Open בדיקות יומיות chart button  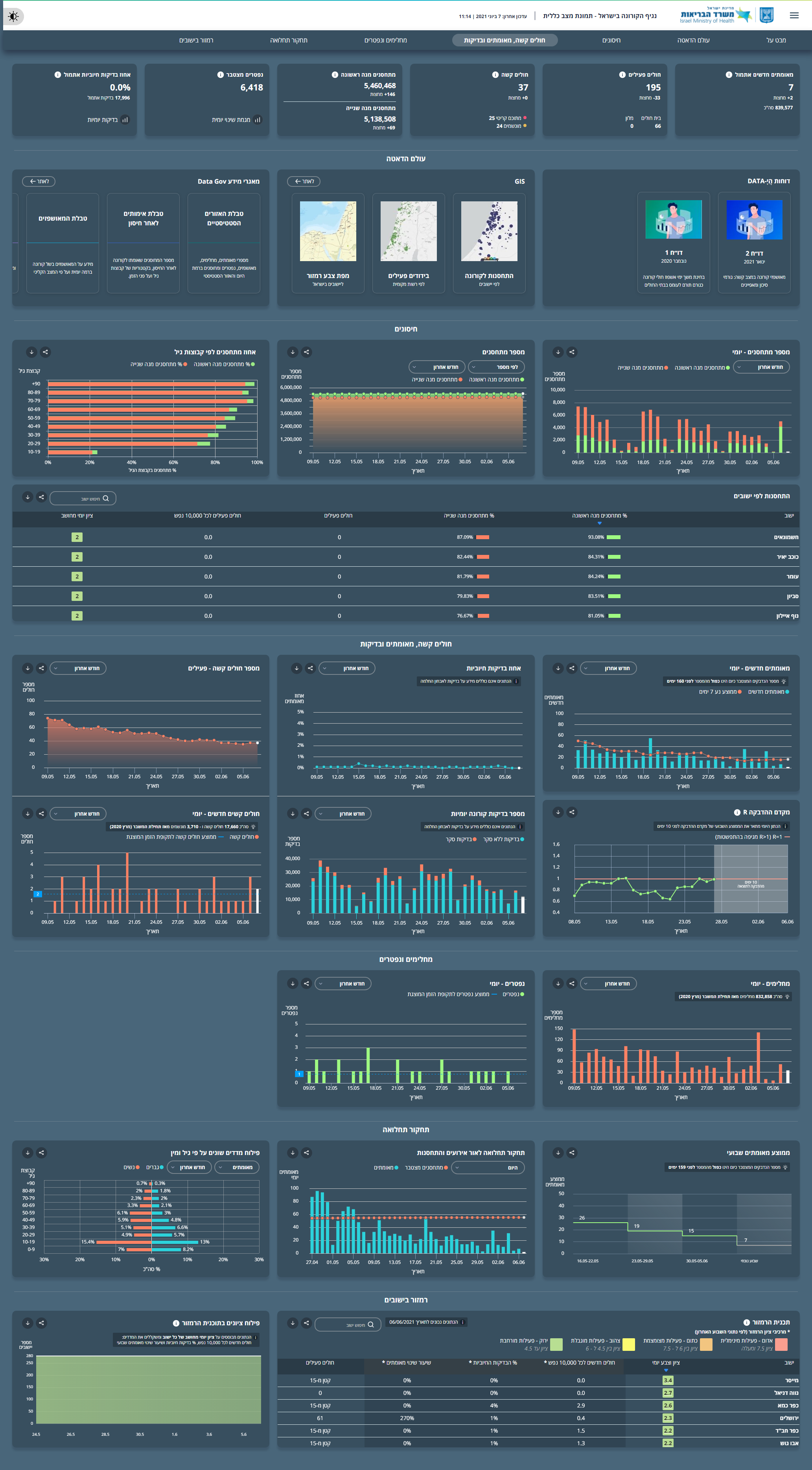tap(109, 120)
